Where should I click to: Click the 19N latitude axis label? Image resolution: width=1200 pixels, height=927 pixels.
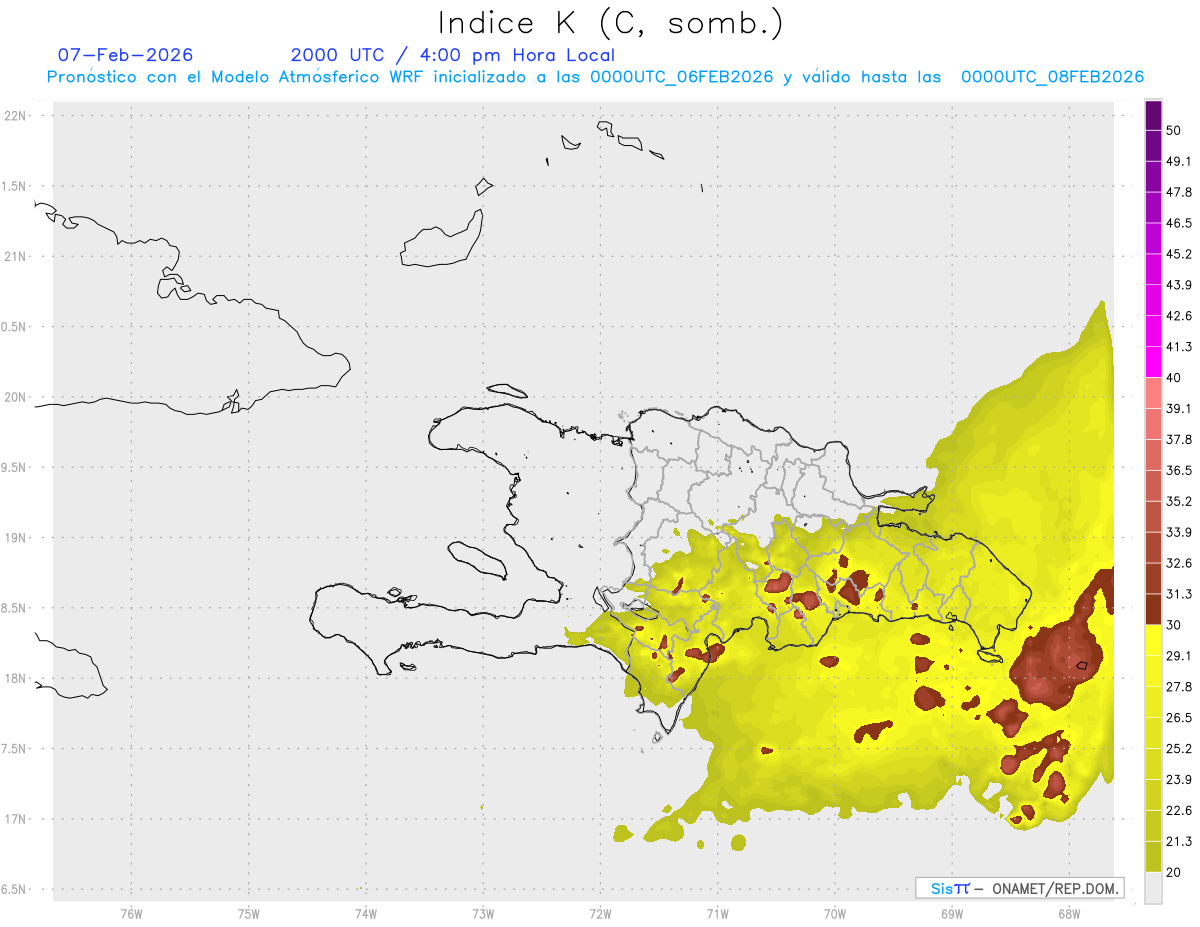(17, 537)
